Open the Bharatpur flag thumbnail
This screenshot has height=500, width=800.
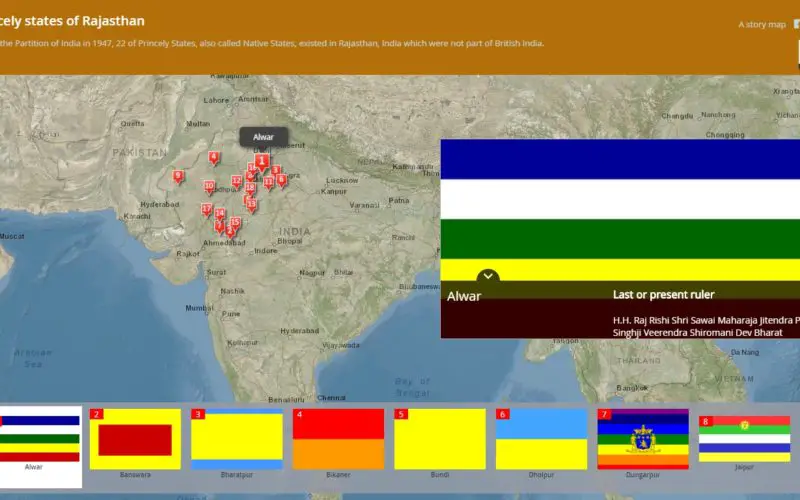click(x=237, y=439)
